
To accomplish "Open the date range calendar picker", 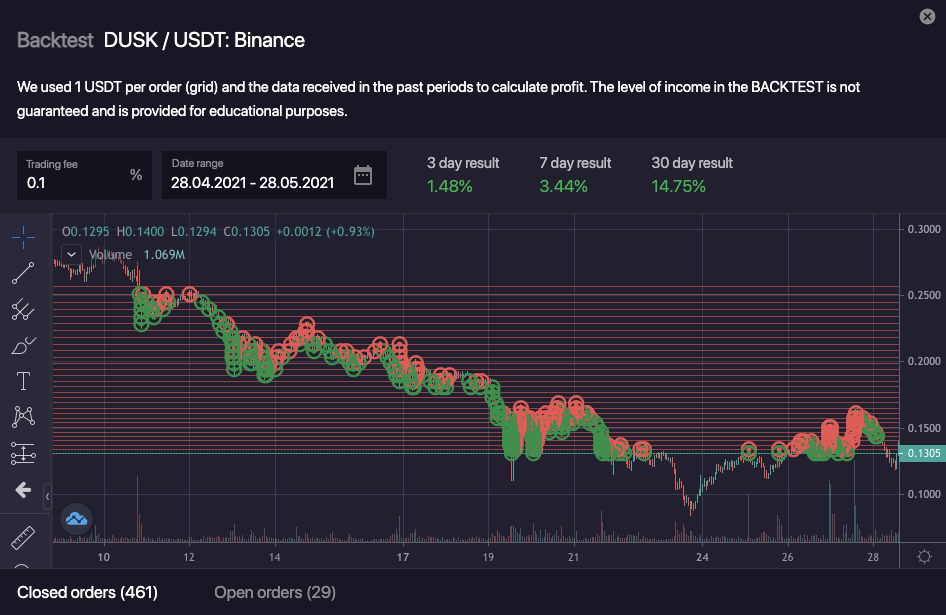I will click(363, 175).
